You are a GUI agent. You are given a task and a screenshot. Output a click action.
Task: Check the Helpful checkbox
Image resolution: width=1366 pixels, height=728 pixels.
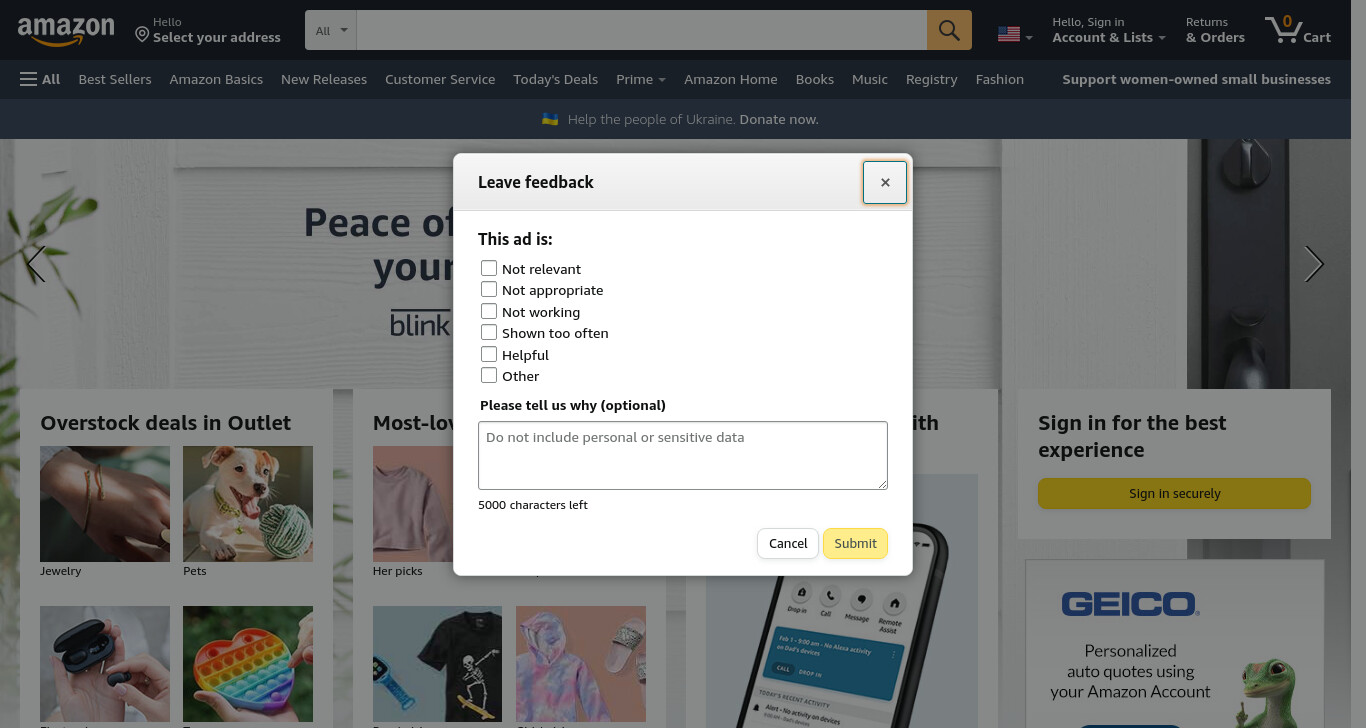489,354
